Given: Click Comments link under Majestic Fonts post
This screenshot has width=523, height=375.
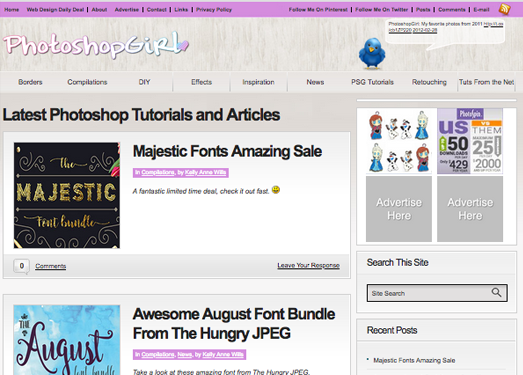Looking at the screenshot, I should (51, 266).
